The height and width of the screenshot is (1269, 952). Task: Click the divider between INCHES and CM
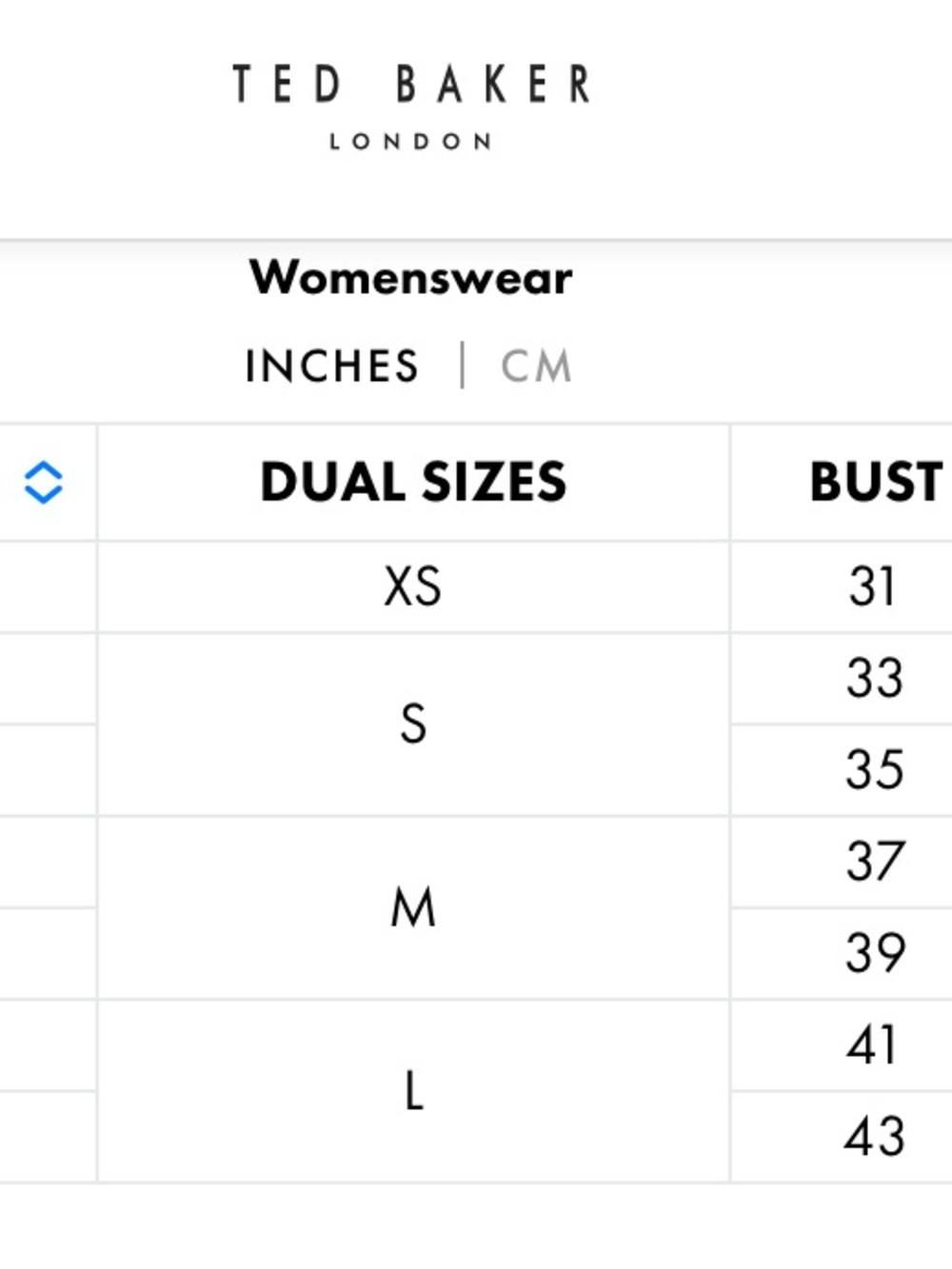(x=462, y=366)
